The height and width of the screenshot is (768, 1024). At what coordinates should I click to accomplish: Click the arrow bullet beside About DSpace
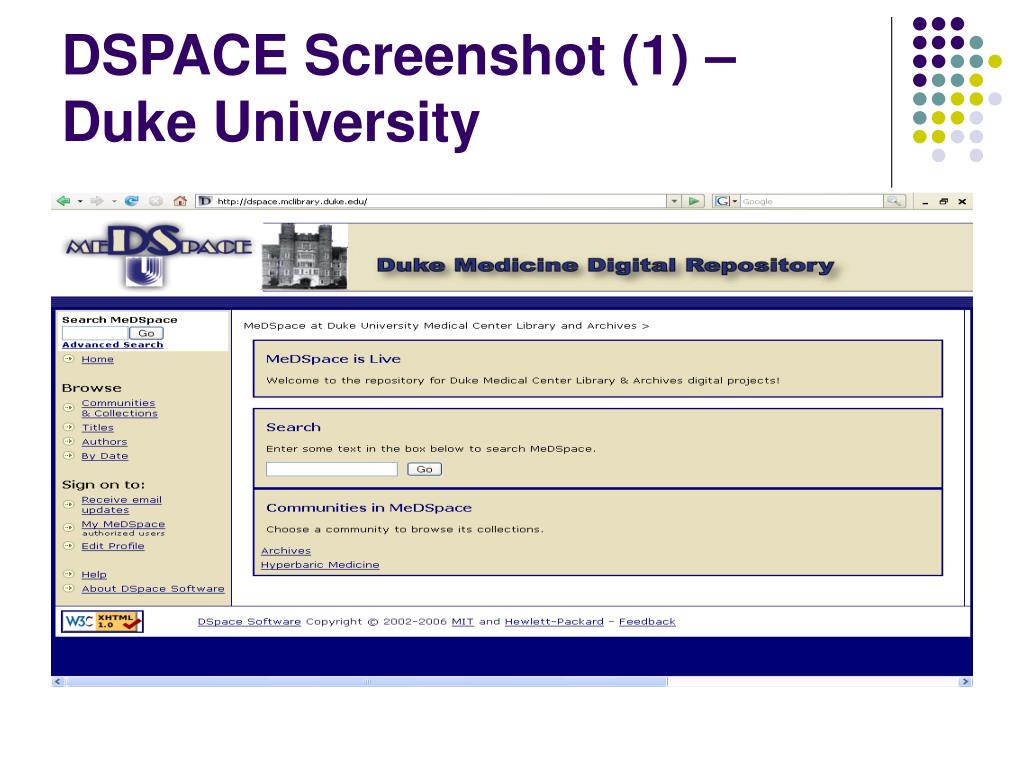[x=69, y=588]
